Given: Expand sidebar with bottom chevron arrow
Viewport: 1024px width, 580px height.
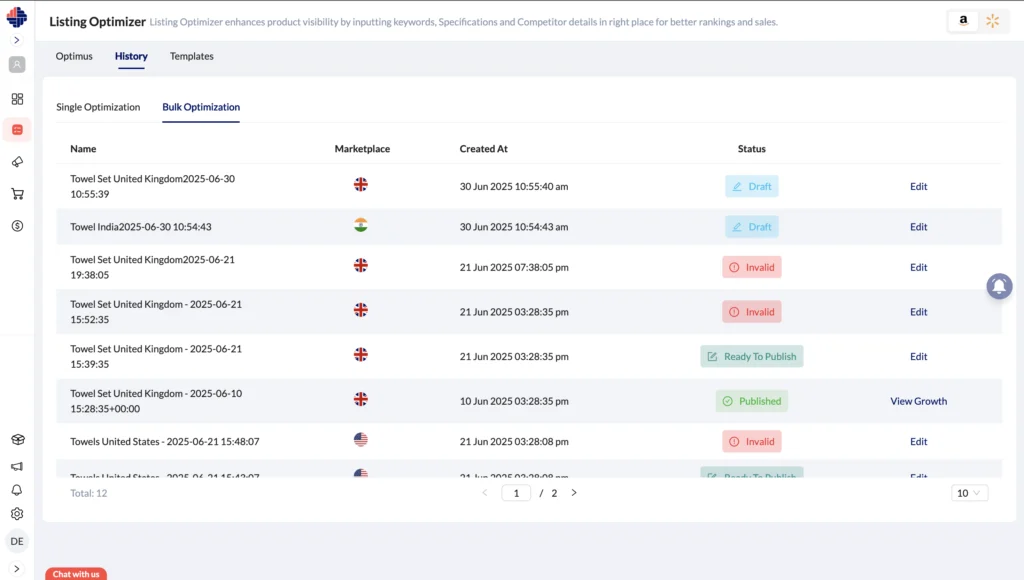Looking at the screenshot, I should pos(17,569).
